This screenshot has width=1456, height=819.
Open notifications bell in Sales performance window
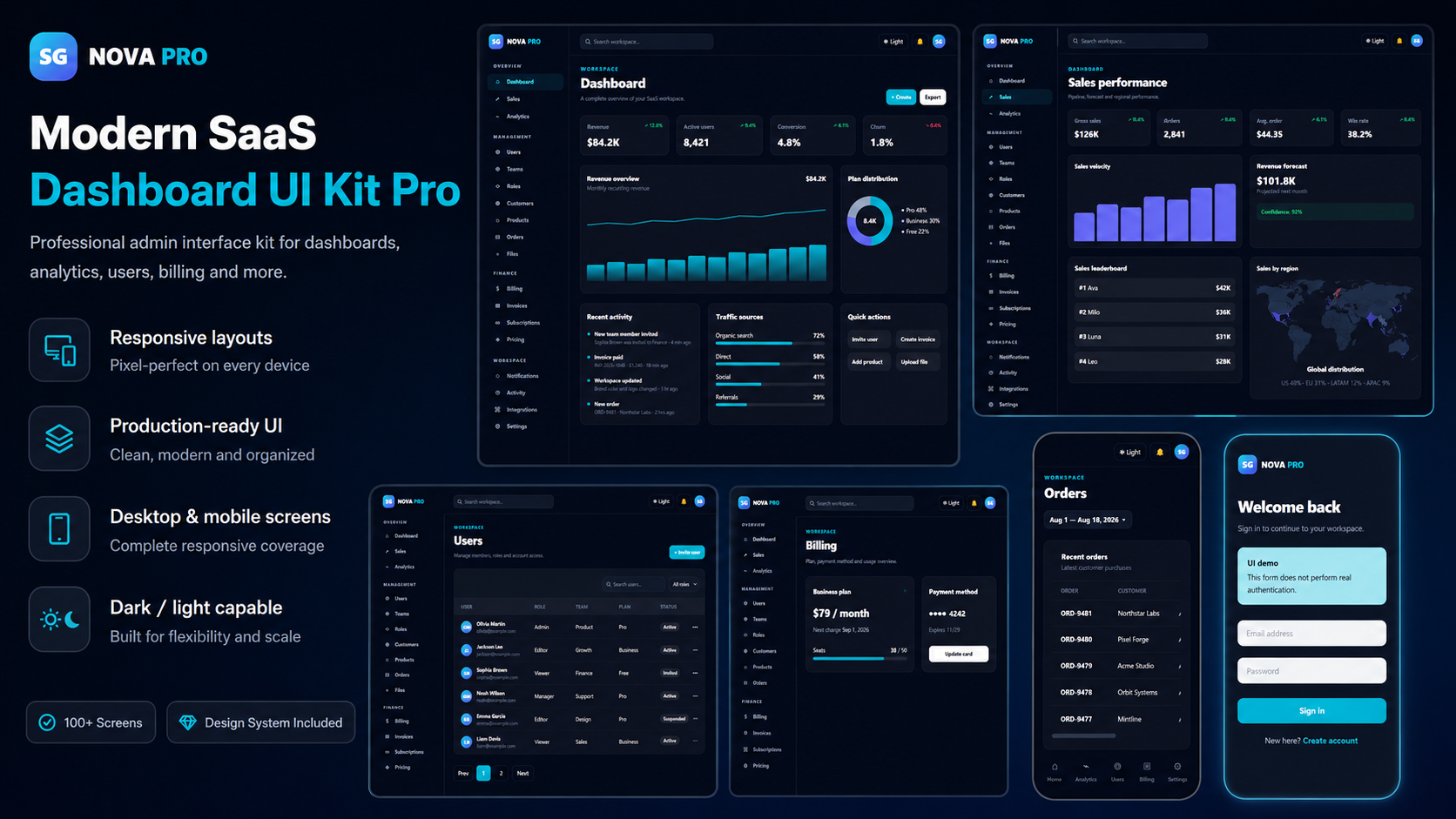[1399, 41]
